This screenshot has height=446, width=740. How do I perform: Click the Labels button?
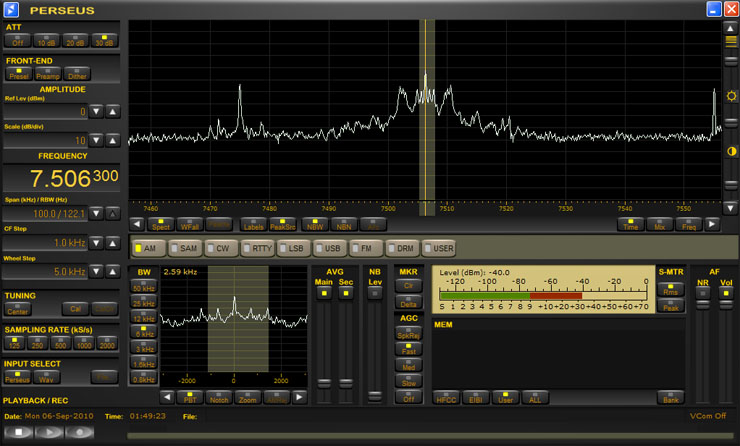click(x=253, y=225)
